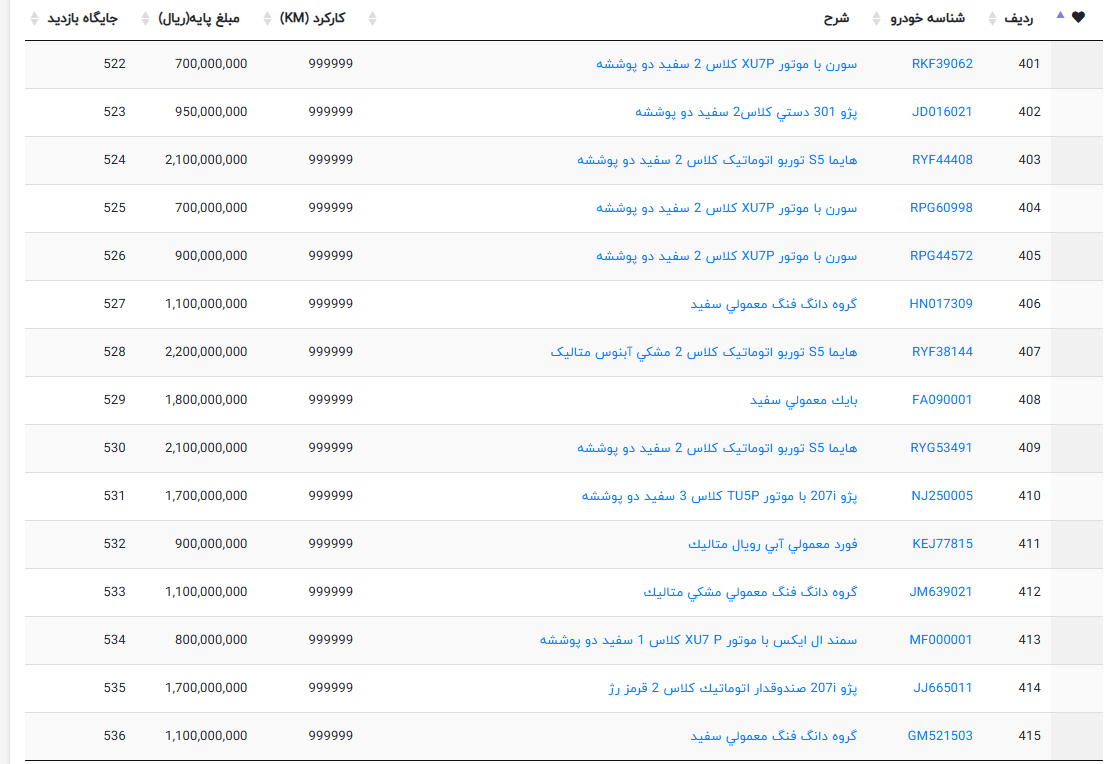The width and height of the screenshot is (1117, 764).
Task: Select visit location 536 cell
Action: (115, 735)
